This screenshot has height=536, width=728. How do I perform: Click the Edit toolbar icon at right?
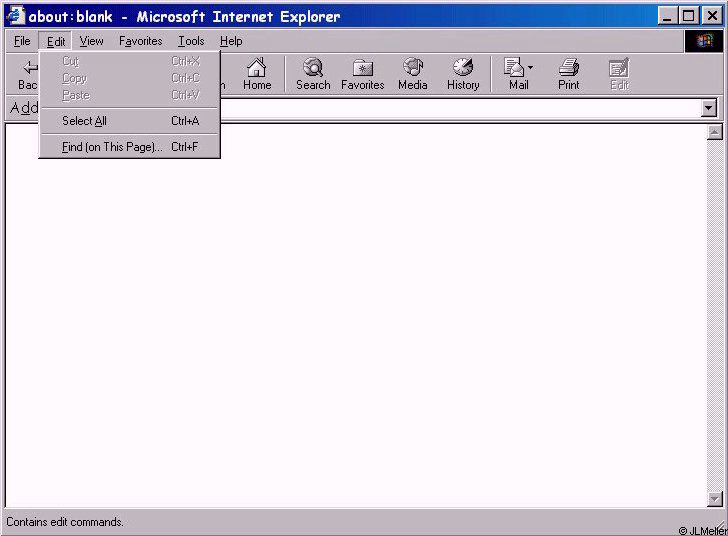(619, 68)
